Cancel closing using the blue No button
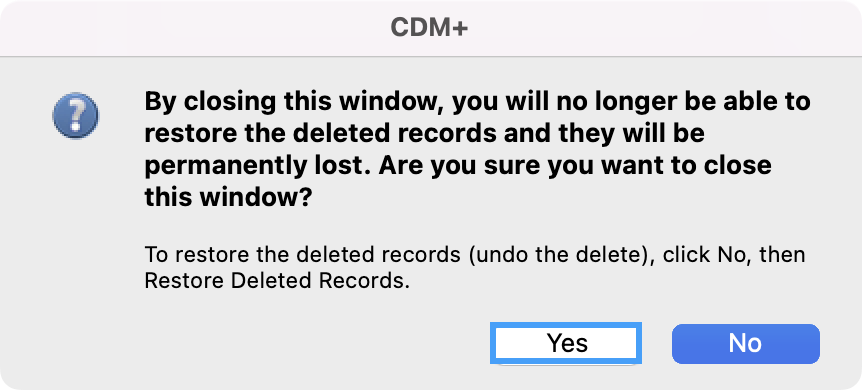 [x=745, y=343]
